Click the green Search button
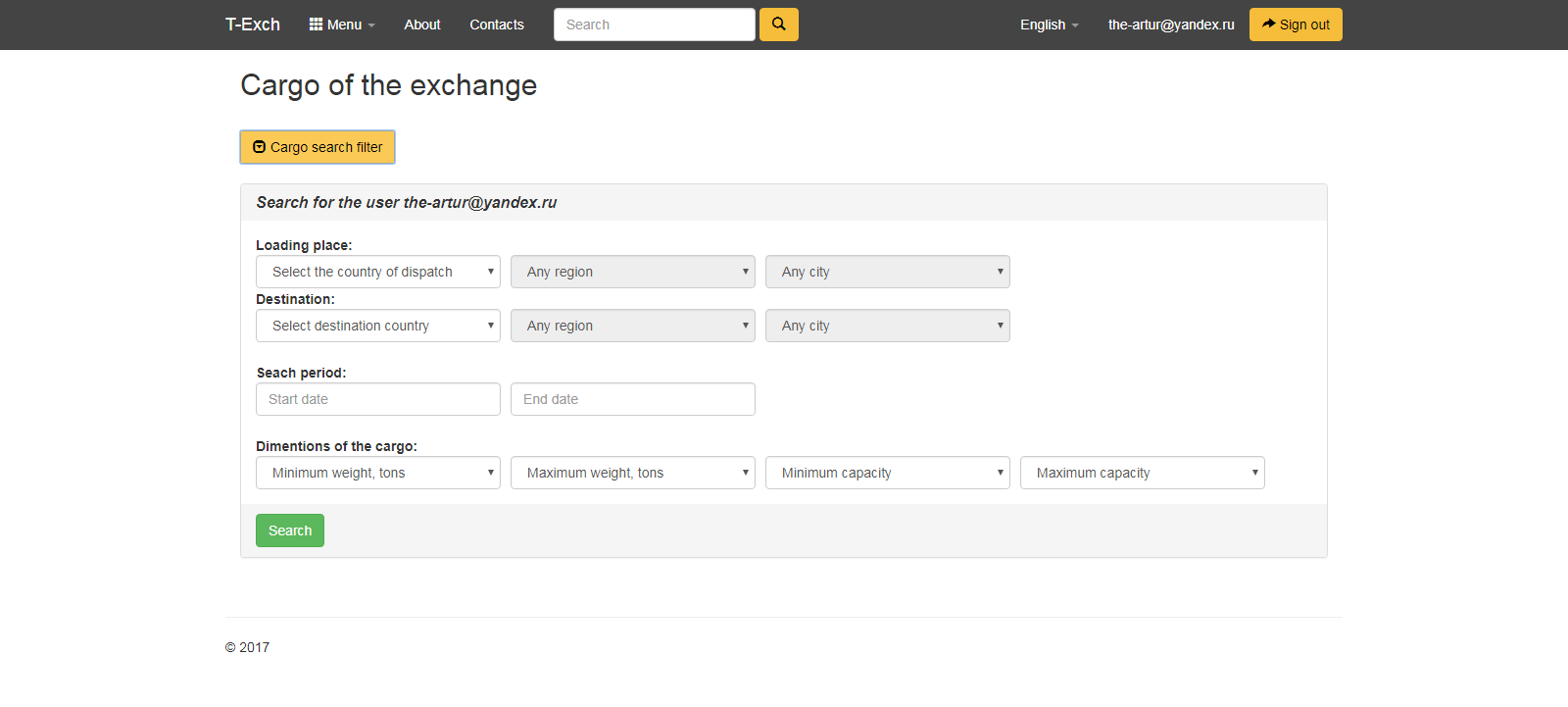Screen dimensions: 1568x707 pyautogui.click(x=290, y=530)
